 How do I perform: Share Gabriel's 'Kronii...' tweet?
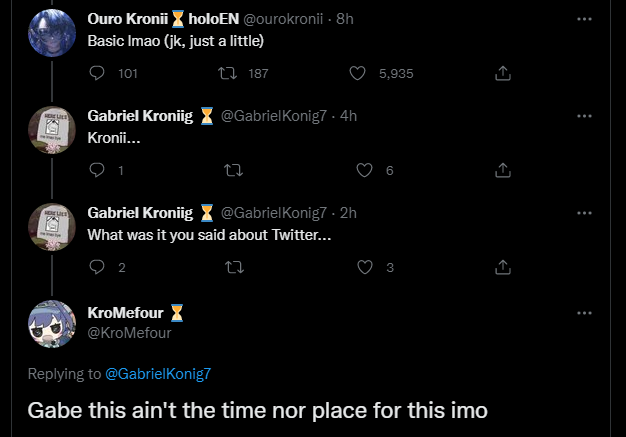503,170
